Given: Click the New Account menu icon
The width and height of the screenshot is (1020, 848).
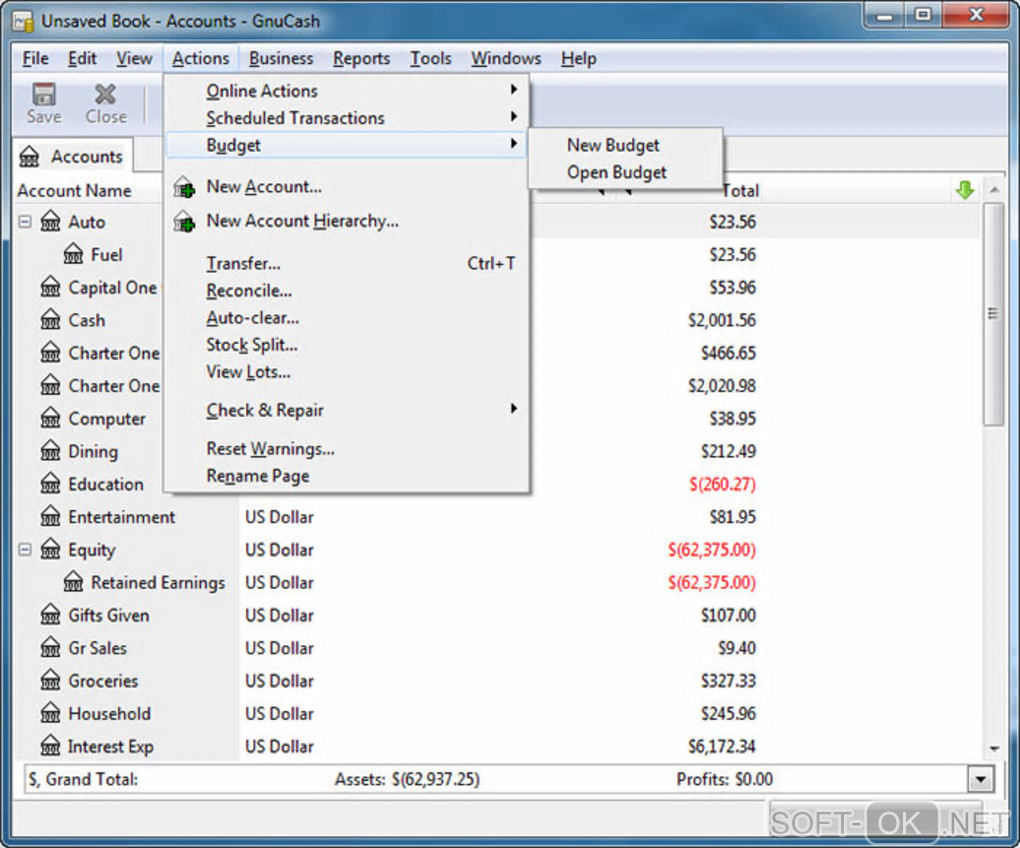Looking at the screenshot, I should (x=184, y=187).
